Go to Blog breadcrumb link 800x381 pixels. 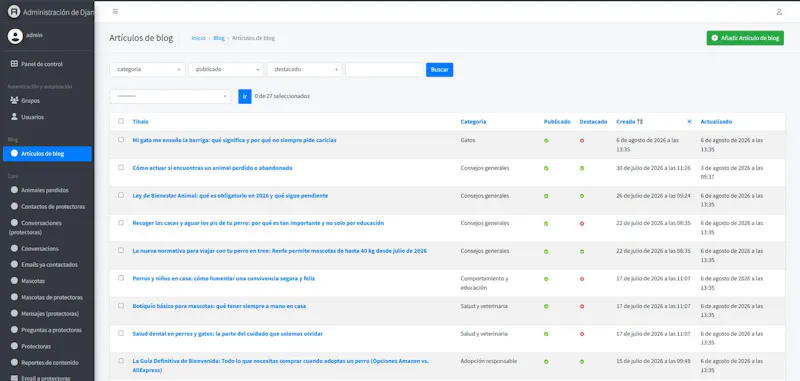(219, 38)
